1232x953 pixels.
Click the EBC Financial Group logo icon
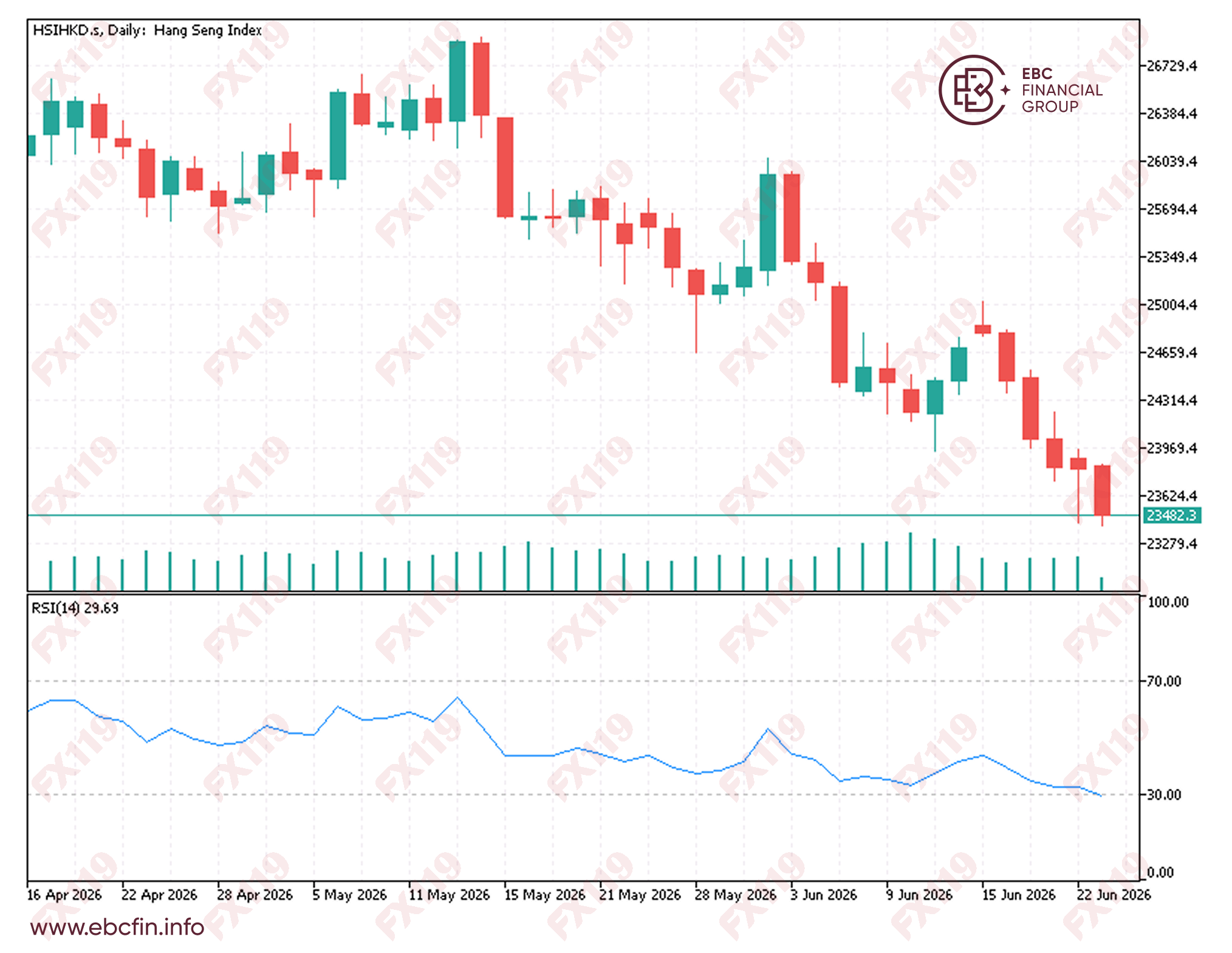click(973, 90)
